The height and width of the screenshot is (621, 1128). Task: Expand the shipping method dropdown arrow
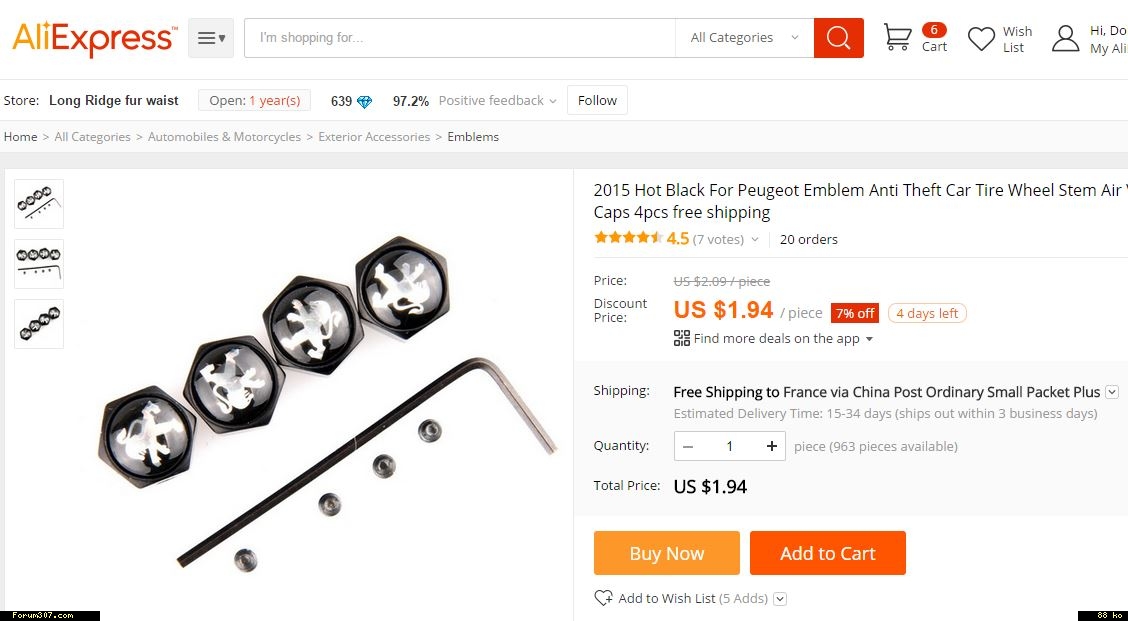[x=1112, y=392]
